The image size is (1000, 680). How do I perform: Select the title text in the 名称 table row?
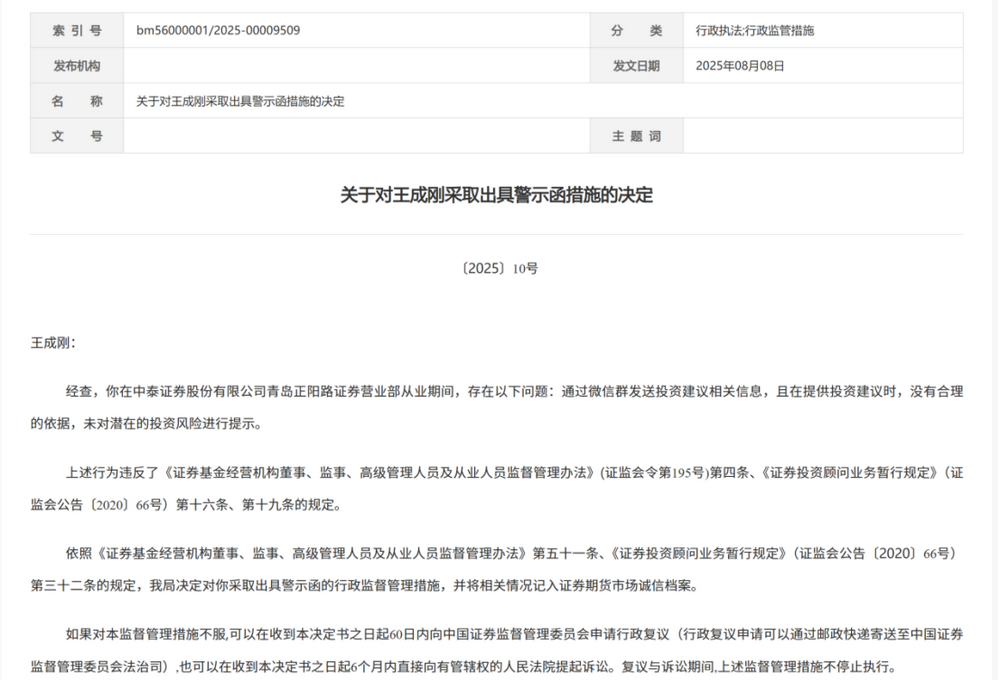pyautogui.click(x=240, y=101)
